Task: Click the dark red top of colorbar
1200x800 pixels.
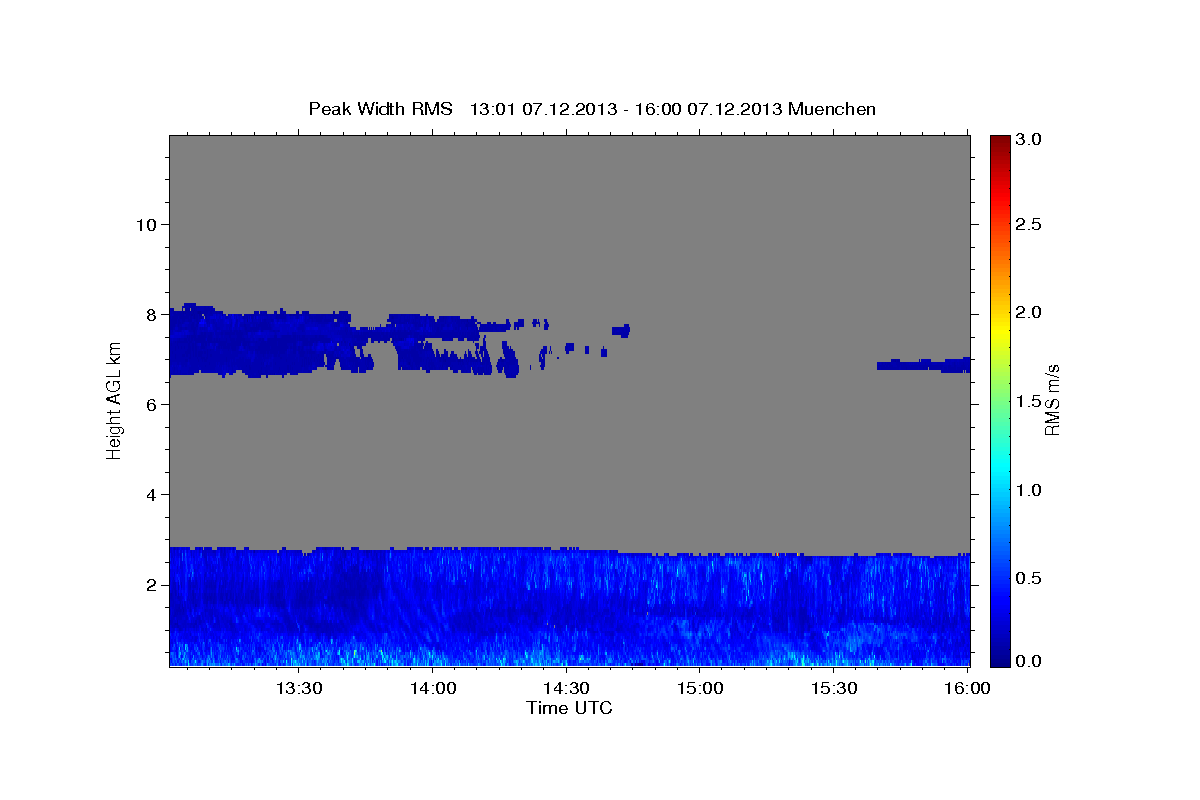Action: [x=999, y=142]
